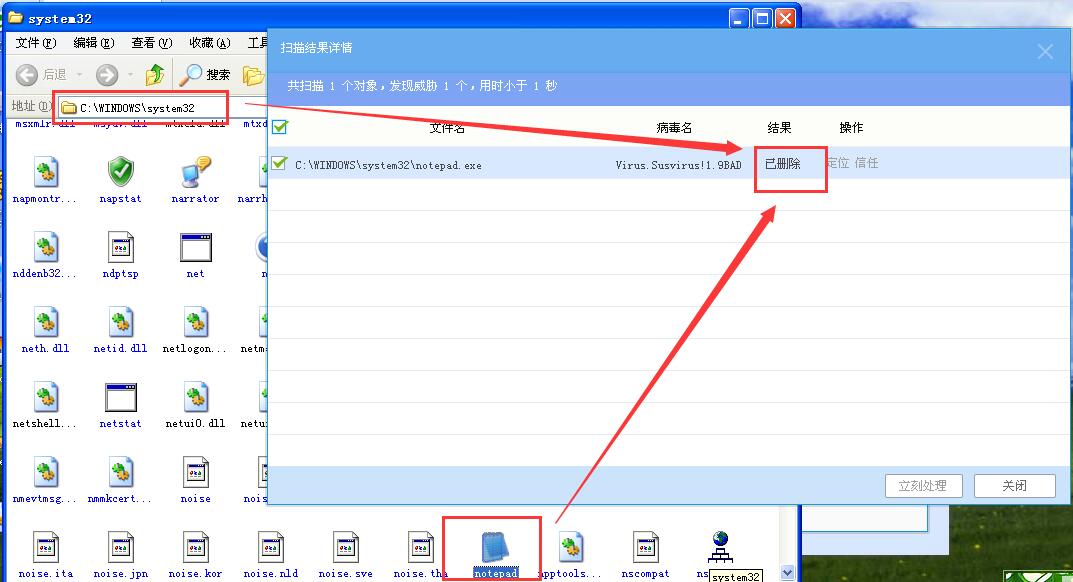
Task: Click the 信任 link in the result row
Action: 866,163
